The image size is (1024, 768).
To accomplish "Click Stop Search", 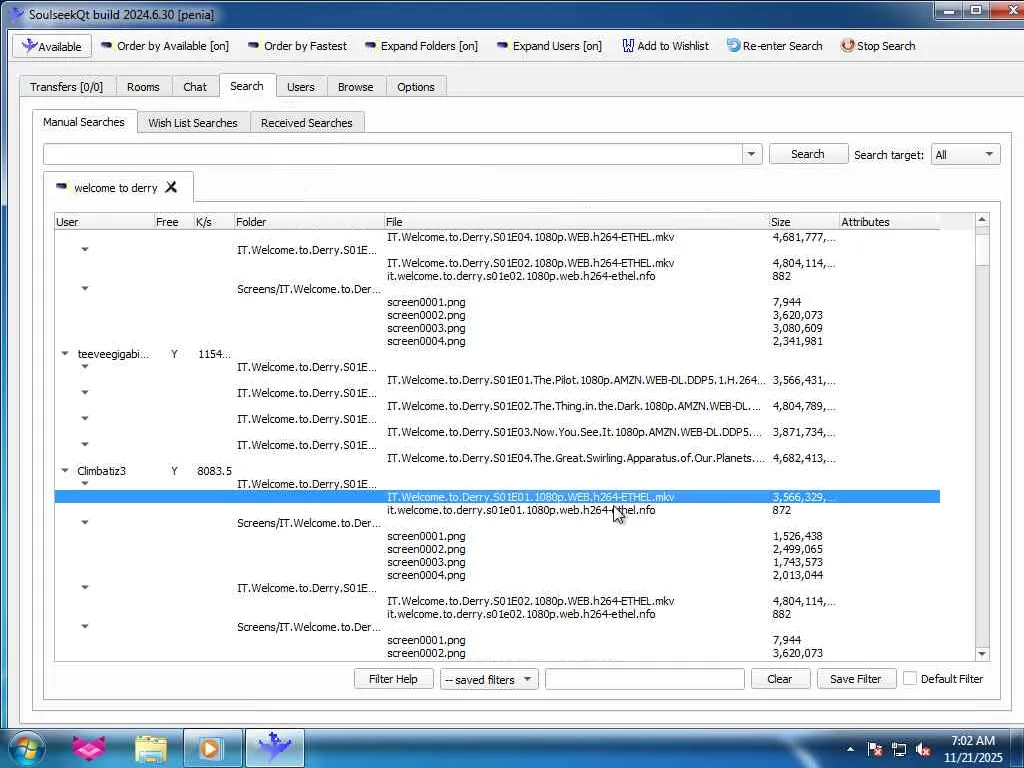I will pos(878,46).
